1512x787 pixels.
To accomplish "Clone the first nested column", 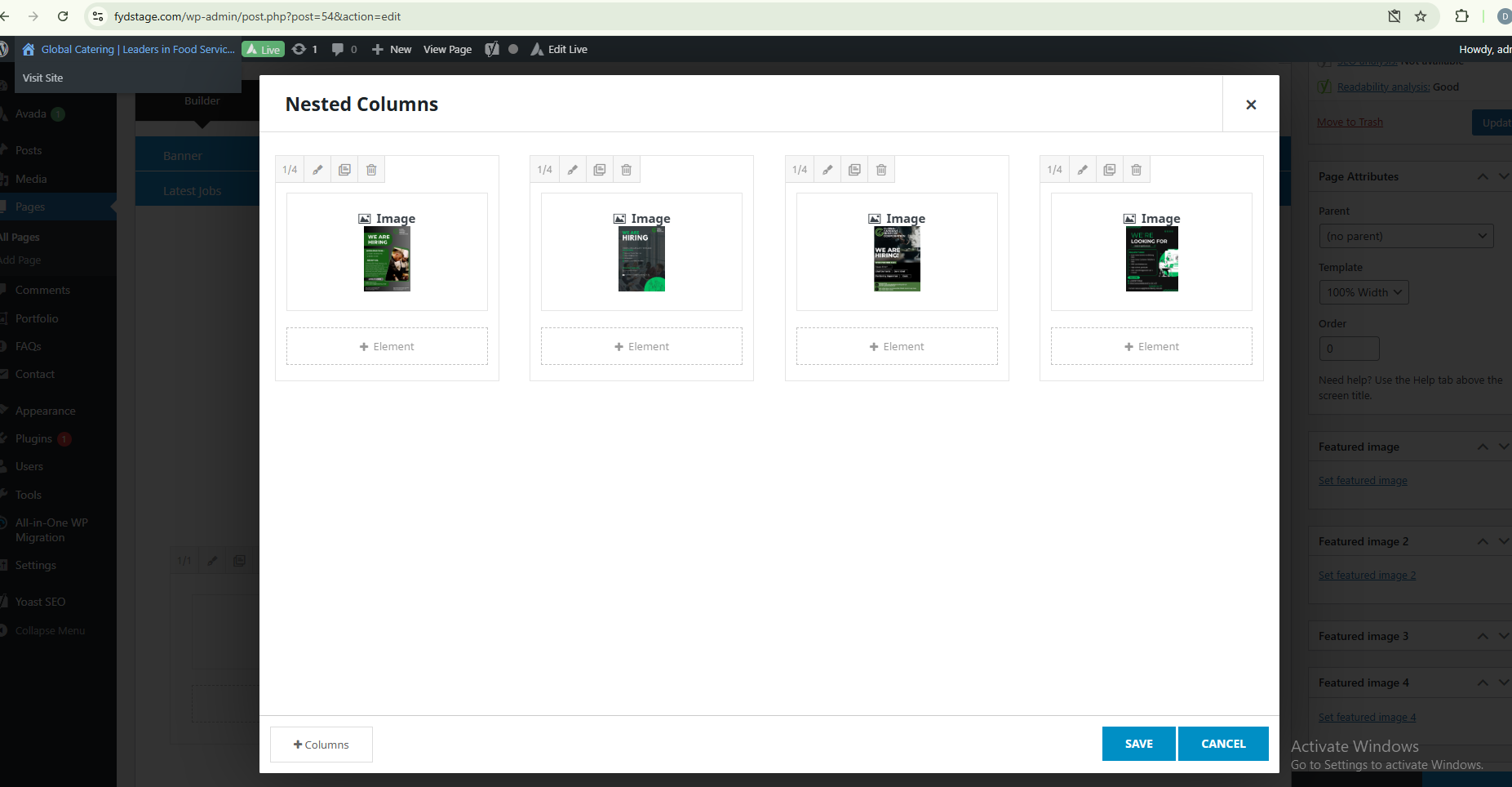I will [x=344, y=170].
